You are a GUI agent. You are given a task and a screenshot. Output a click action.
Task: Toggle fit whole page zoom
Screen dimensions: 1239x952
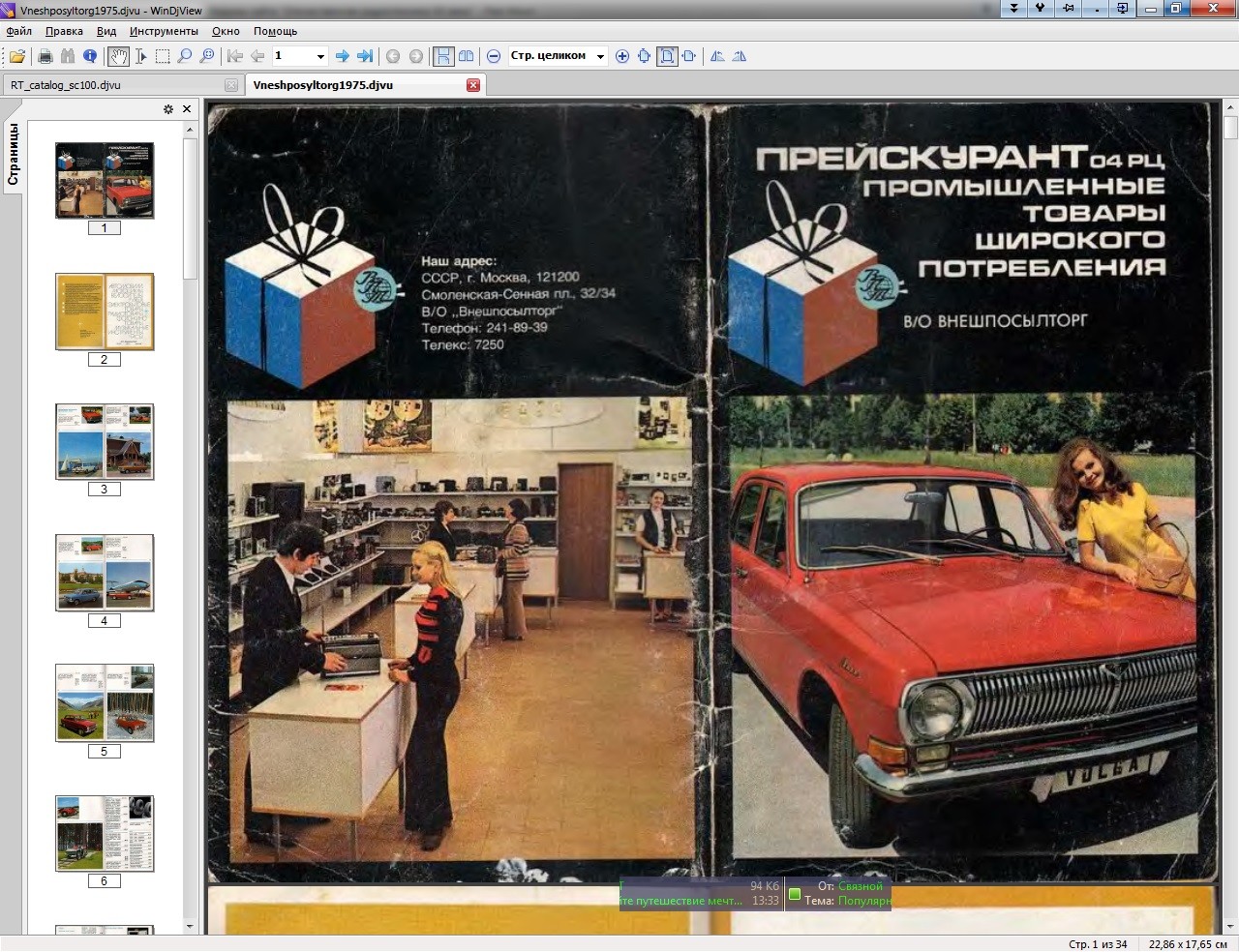pos(667,56)
